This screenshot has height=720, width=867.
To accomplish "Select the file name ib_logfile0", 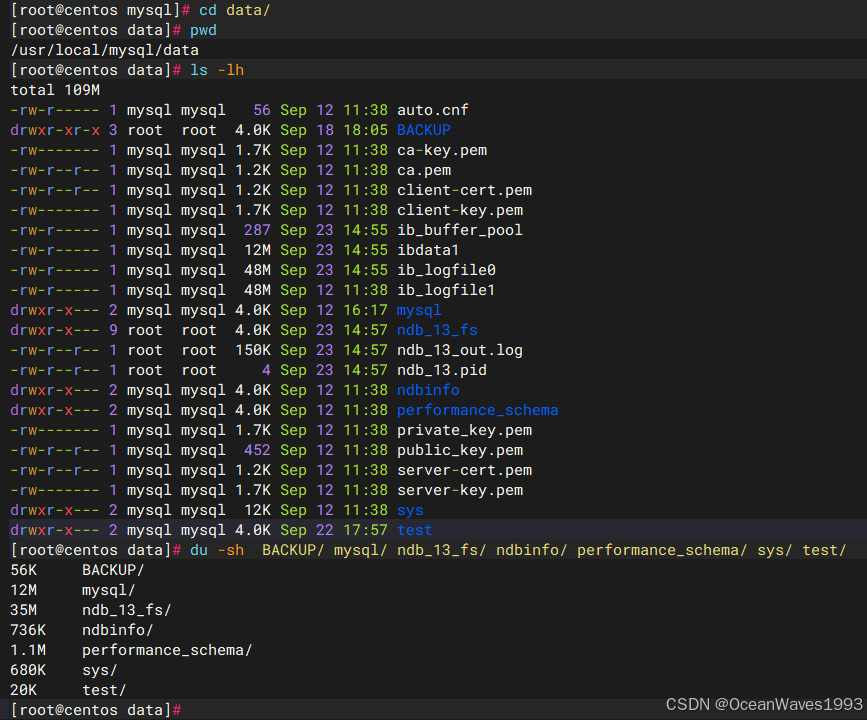I will coord(446,270).
